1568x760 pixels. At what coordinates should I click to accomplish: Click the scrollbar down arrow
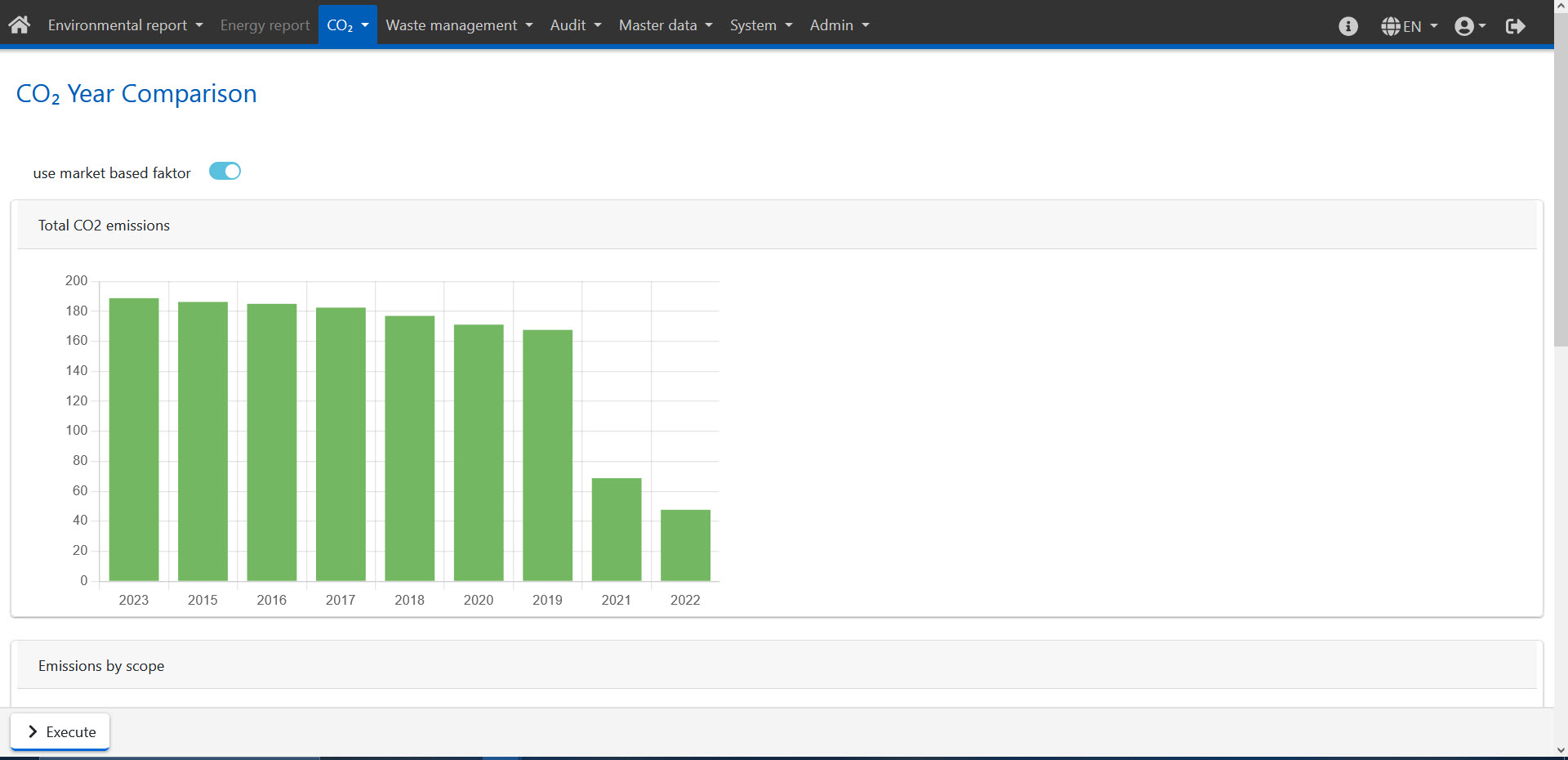pos(1561,750)
